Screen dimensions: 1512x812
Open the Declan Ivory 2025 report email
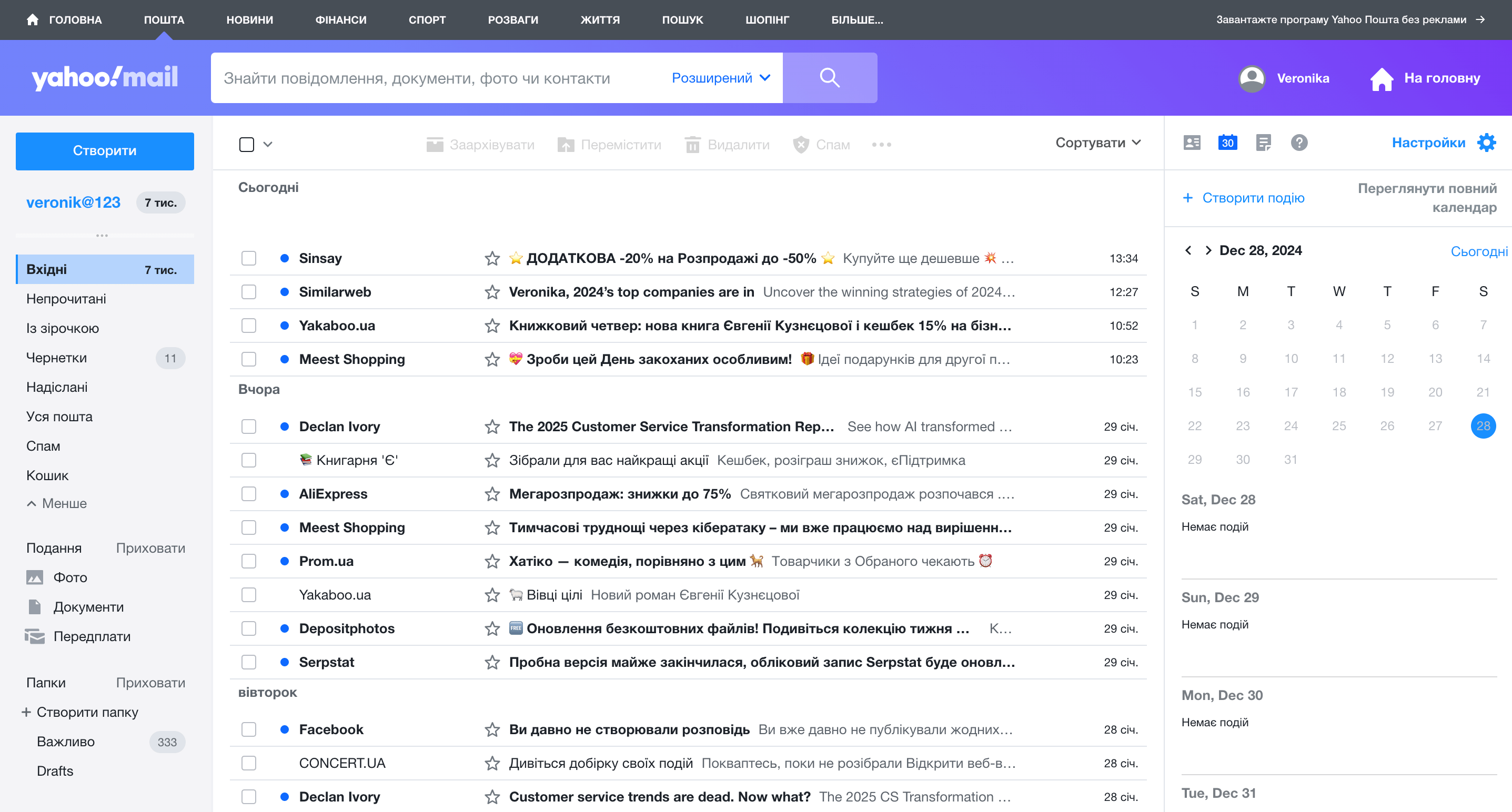pyautogui.click(x=689, y=427)
